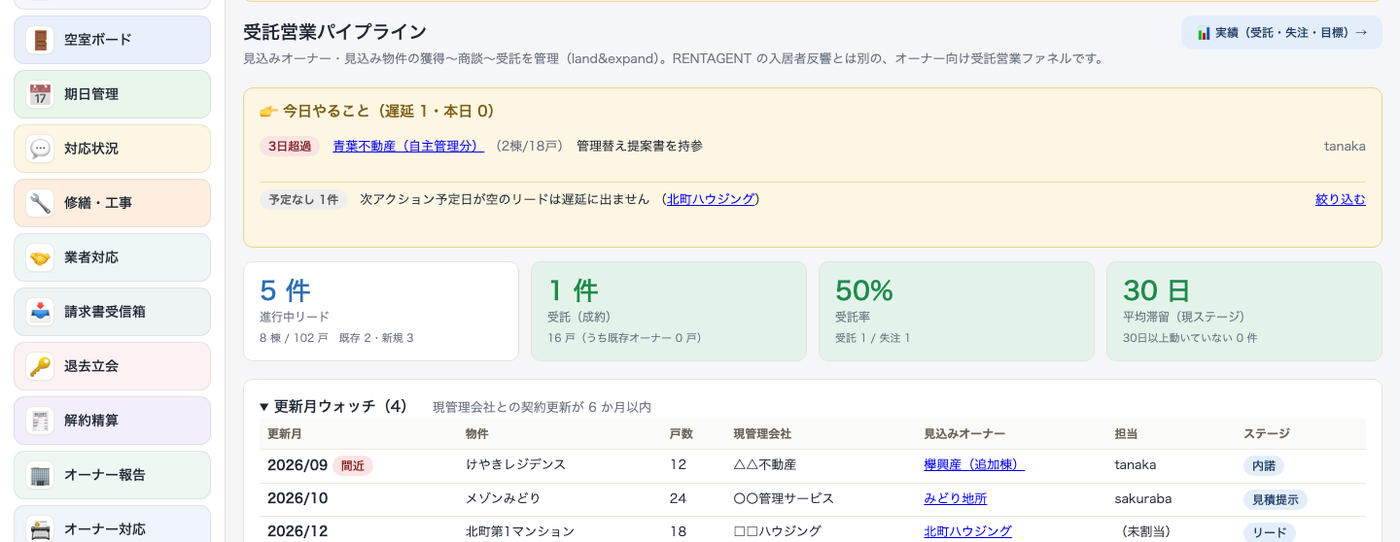Click the △△不動産 management company cell
Screen dimensions: 1400x542
click(765, 465)
